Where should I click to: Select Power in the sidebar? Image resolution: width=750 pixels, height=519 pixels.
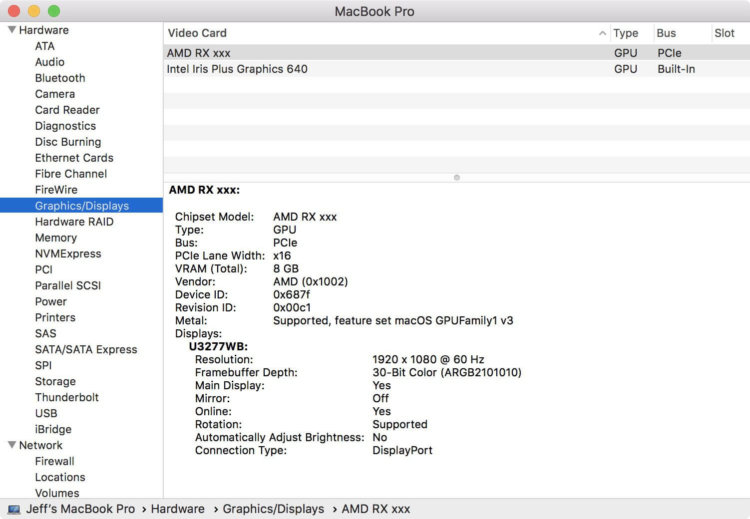click(50, 301)
